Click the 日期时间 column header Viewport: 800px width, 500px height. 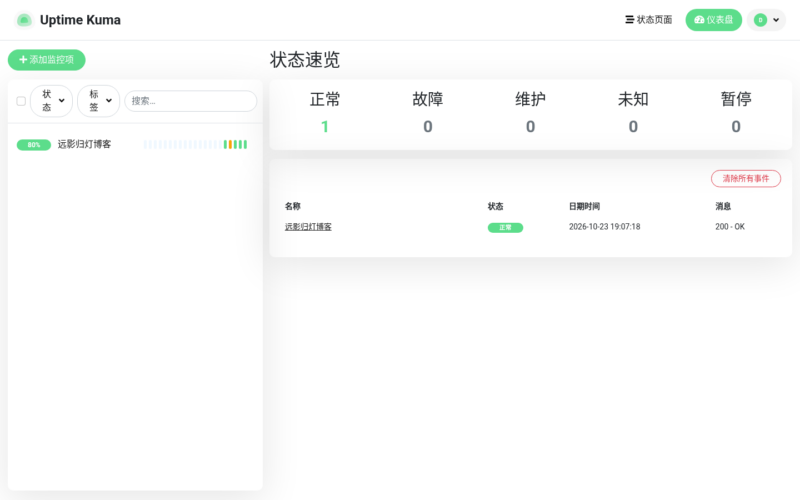[x=584, y=206]
